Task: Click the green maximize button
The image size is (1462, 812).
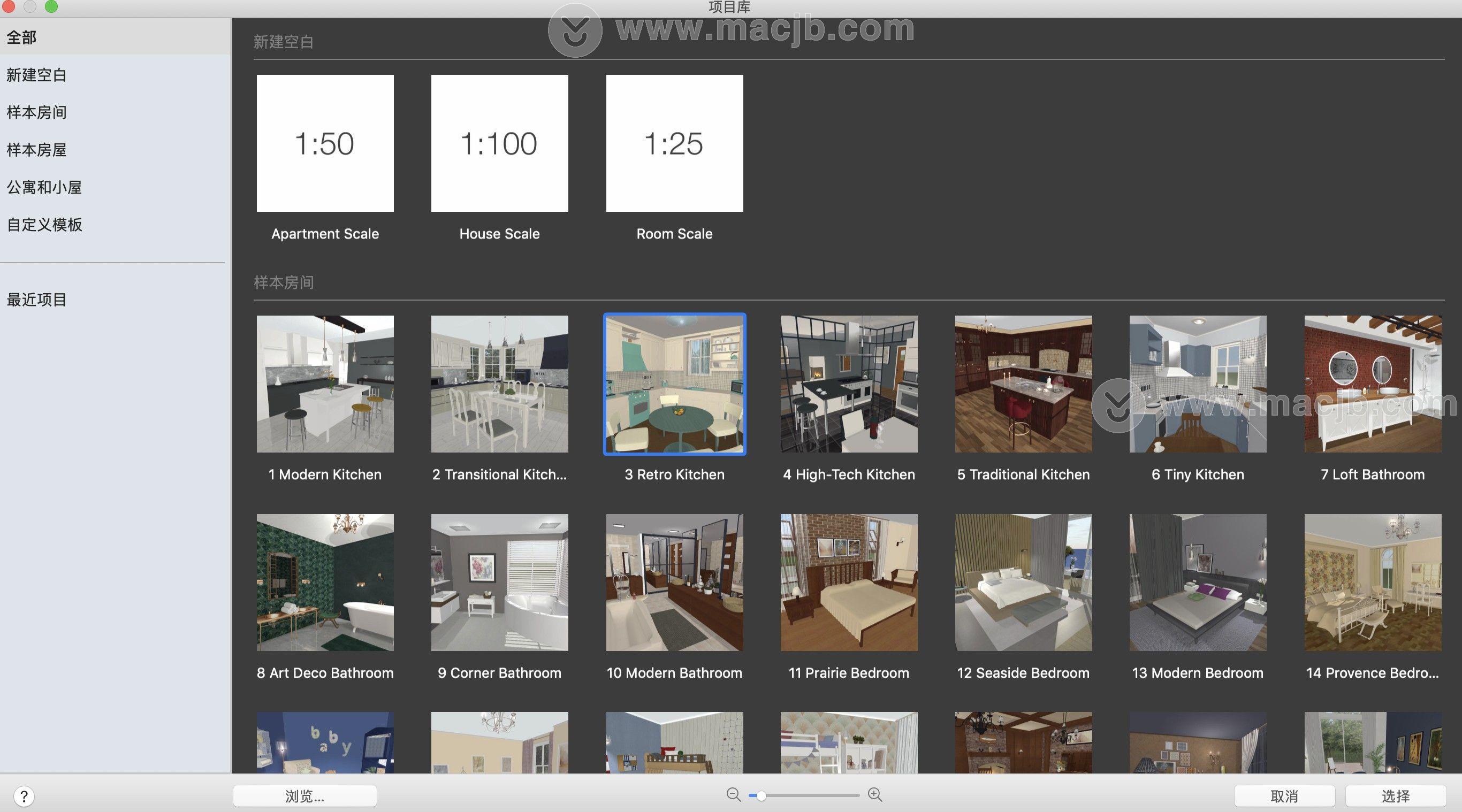Action: click(51, 7)
